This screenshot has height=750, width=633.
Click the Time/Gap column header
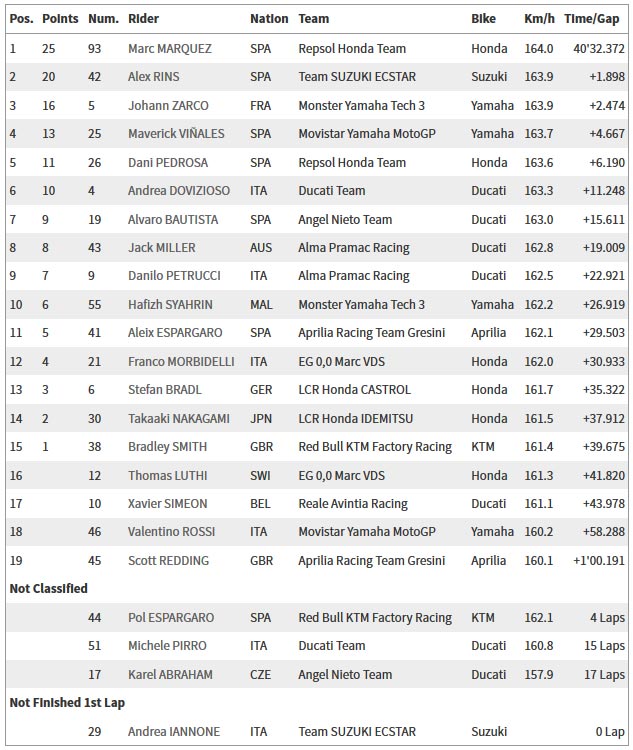(x=591, y=19)
